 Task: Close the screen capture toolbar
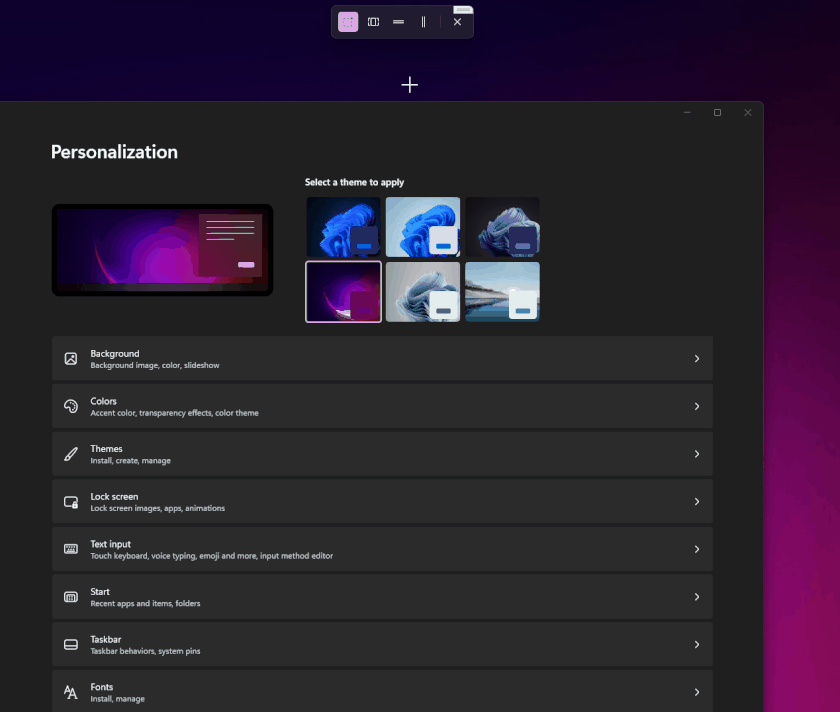(x=457, y=22)
